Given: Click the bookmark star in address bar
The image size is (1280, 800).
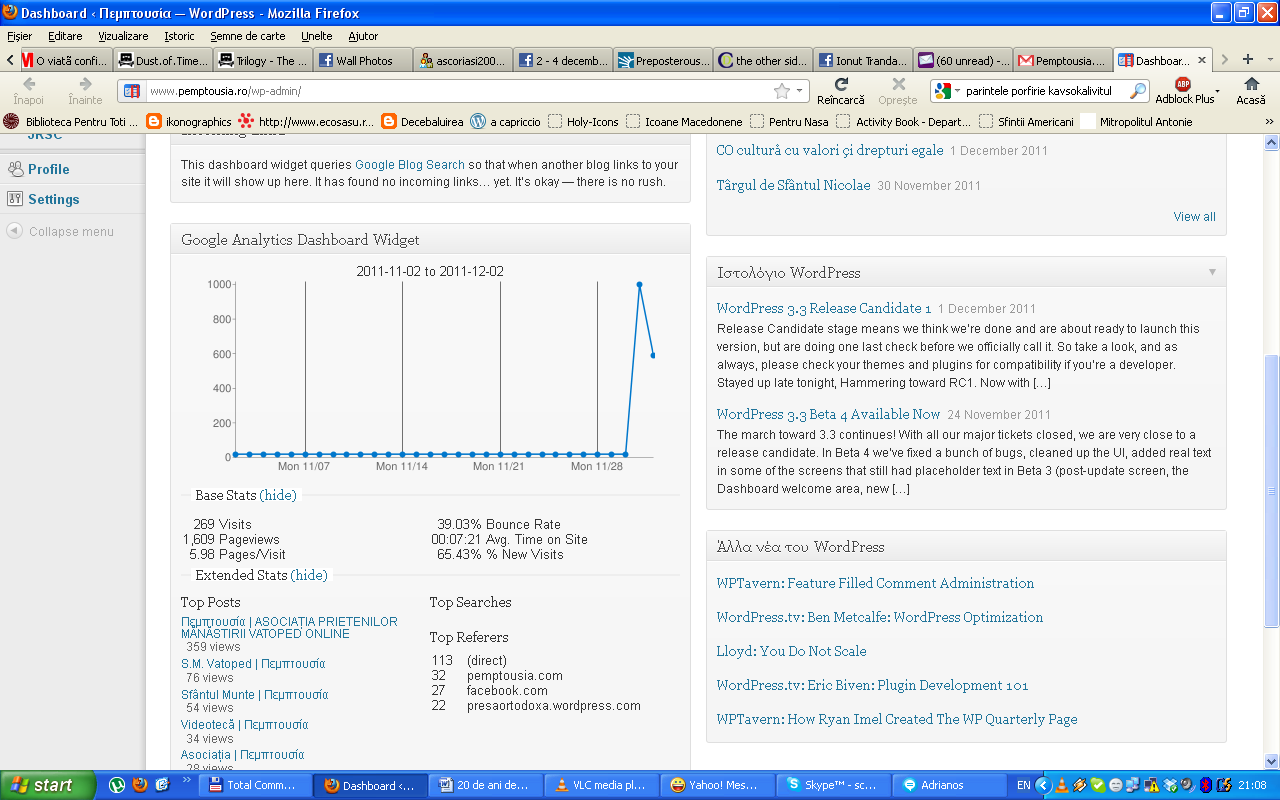Looking at the screenshot, I should (x=782, y=91).
